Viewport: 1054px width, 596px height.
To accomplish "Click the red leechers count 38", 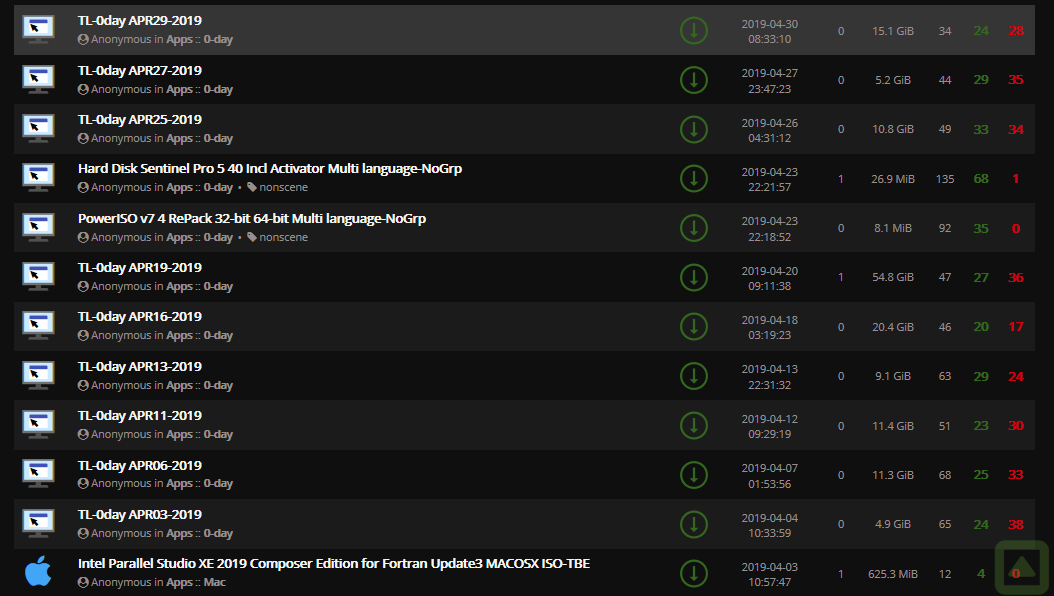I will click(x=1016, y=525).
